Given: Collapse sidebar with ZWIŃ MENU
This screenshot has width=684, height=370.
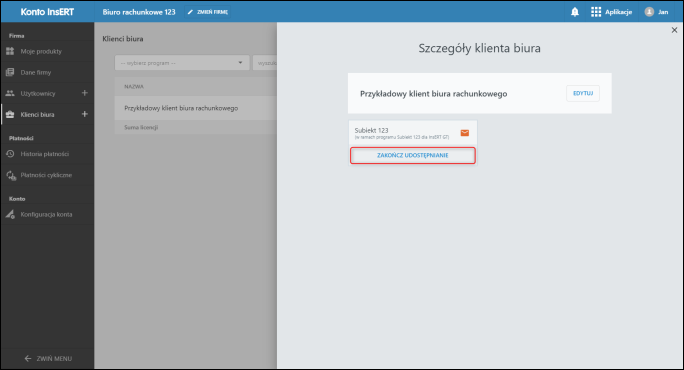Looking at the screenshot, I should (47, 358).
